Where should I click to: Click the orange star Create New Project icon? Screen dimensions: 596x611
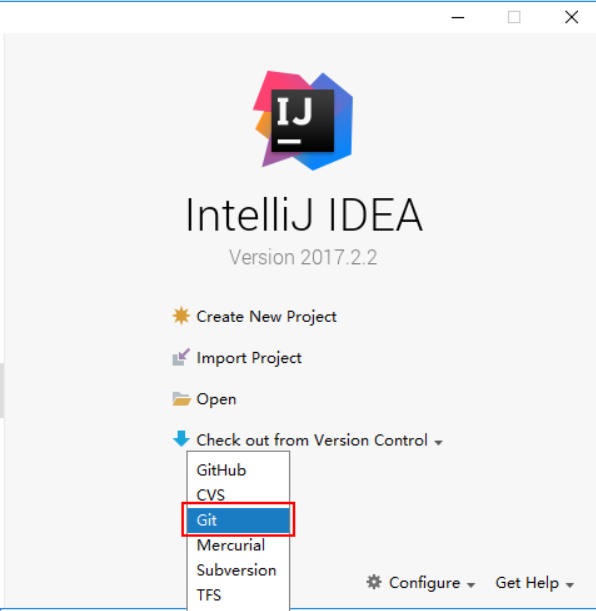pos(181,316)
